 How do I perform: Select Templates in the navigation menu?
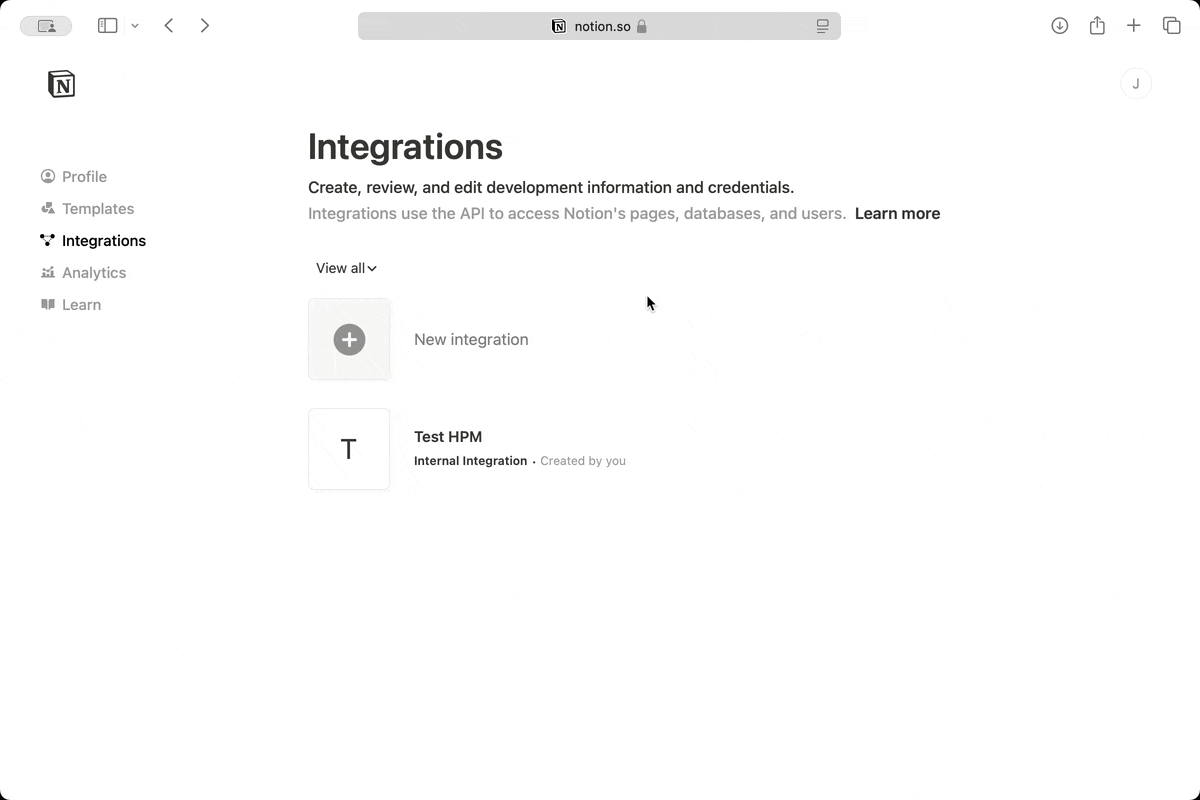[97, 208]
